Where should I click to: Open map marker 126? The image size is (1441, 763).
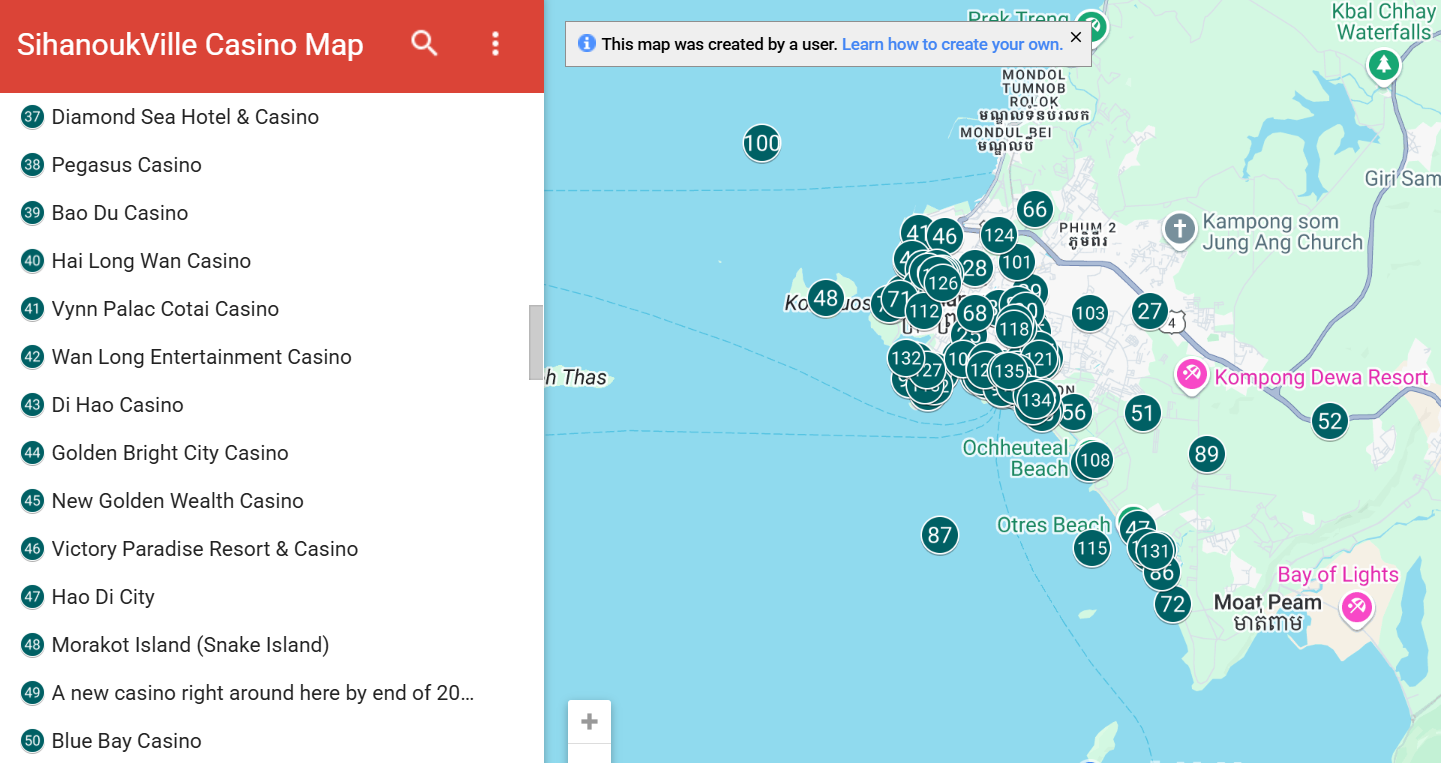point(942,282)
